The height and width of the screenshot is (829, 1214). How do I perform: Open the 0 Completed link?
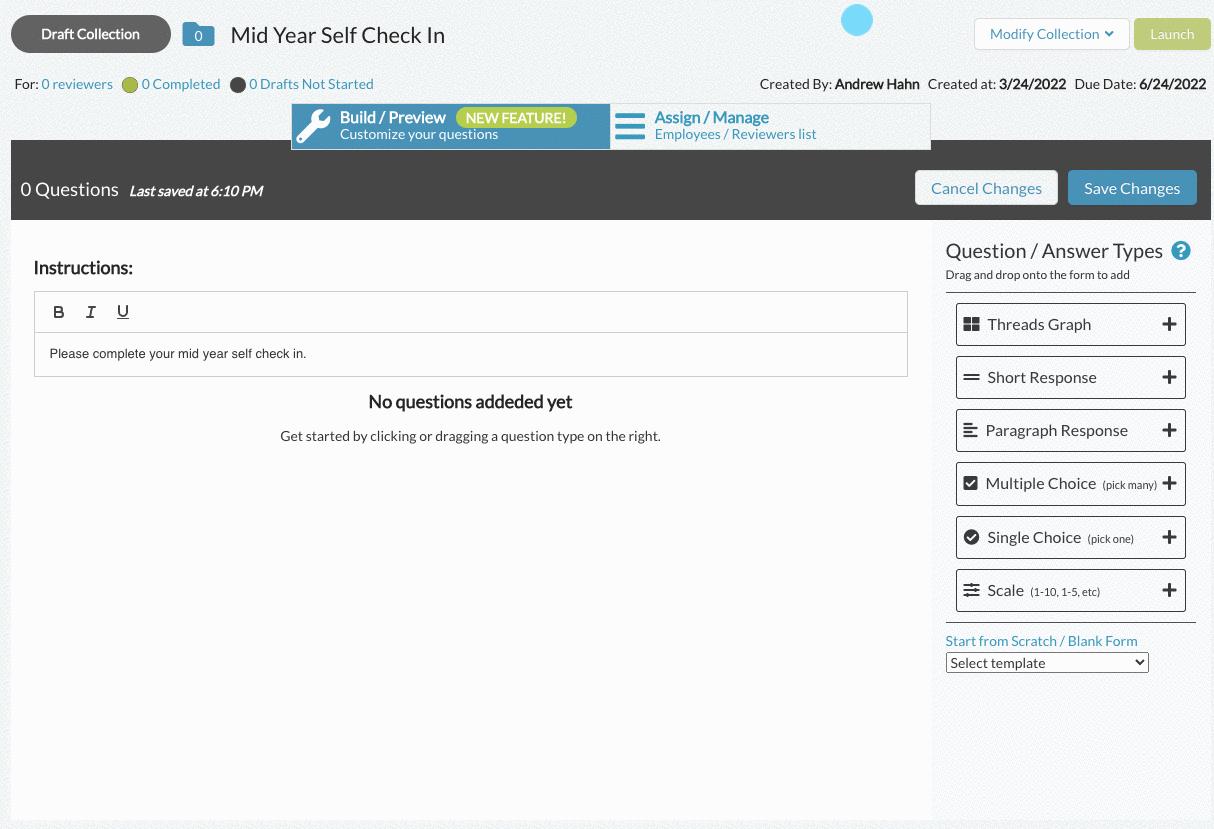[181, 84]
